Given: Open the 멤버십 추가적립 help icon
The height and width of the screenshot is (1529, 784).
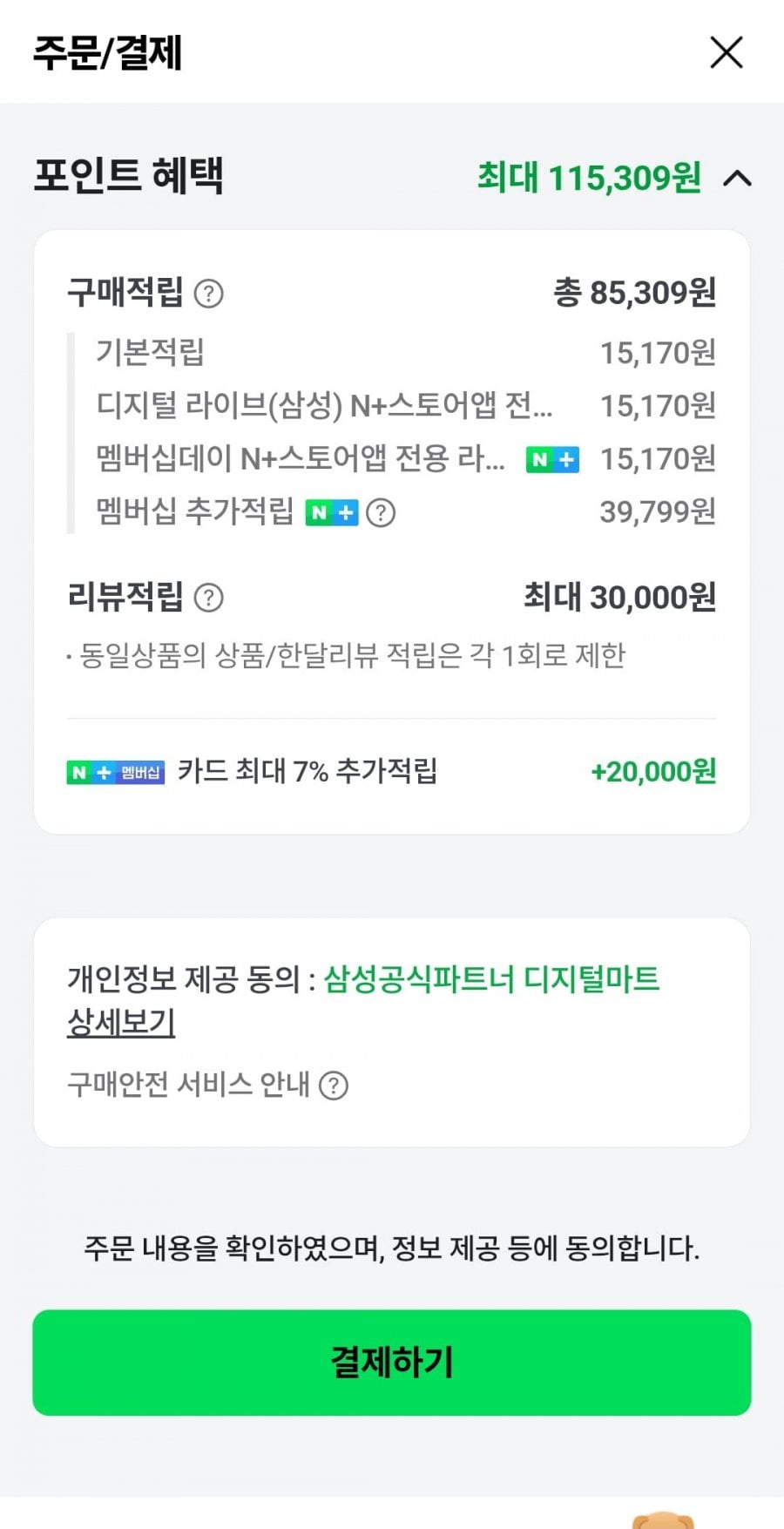Looking at the screenshot, I should point(381,512).
